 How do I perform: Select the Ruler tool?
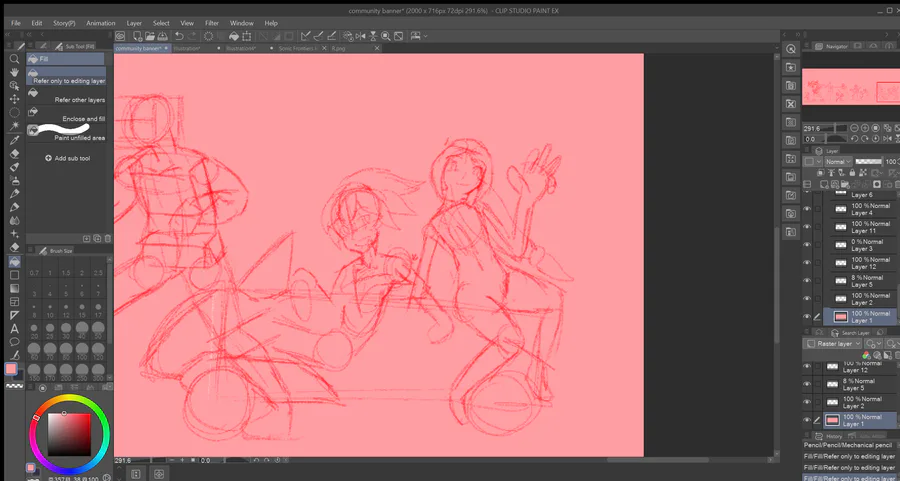pos(14,315)
